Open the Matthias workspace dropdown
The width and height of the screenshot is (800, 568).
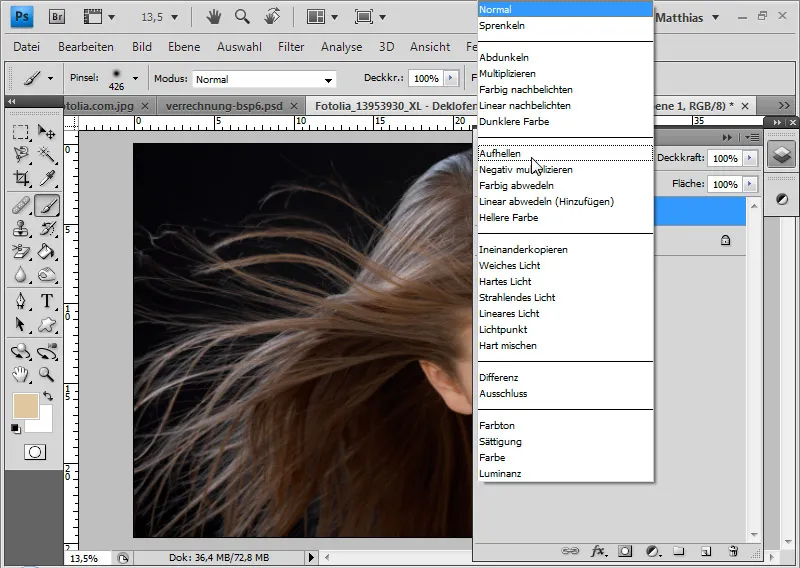pos(687,18)
